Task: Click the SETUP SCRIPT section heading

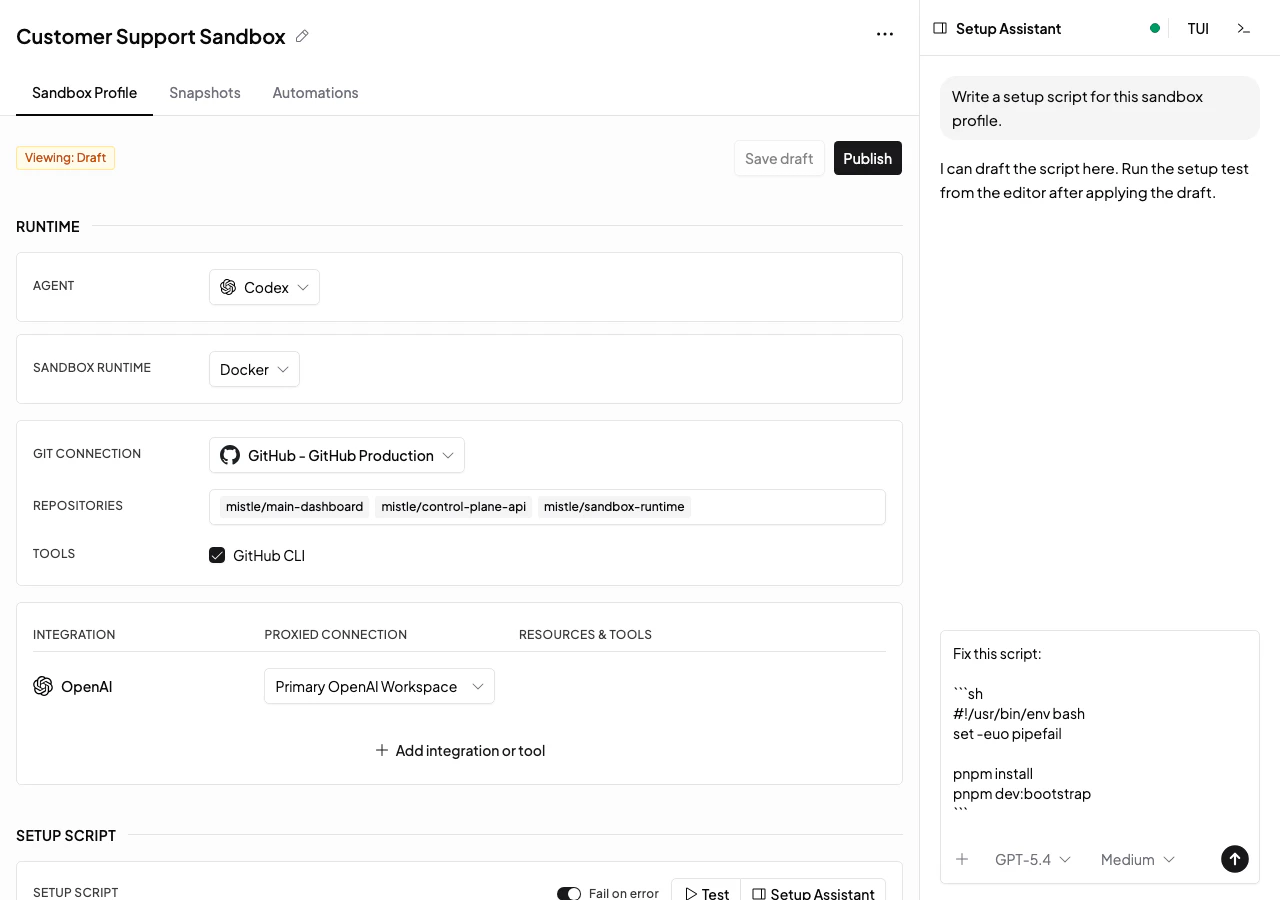Action: (66, 835)
